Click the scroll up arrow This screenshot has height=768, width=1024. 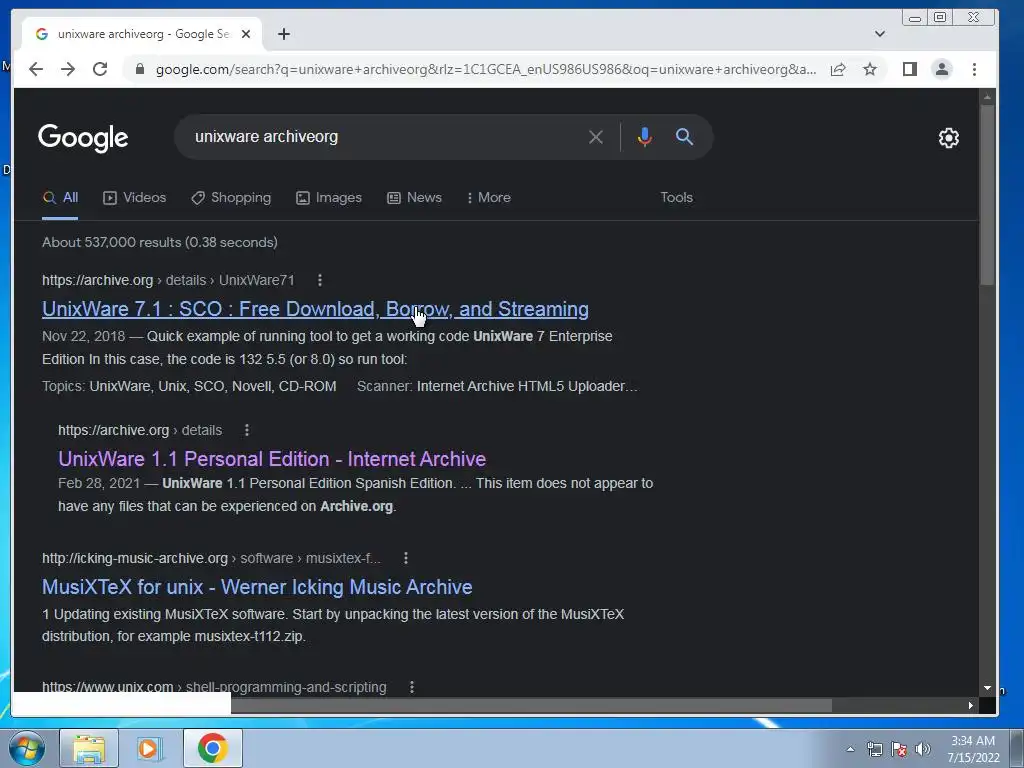pos(987,97)
